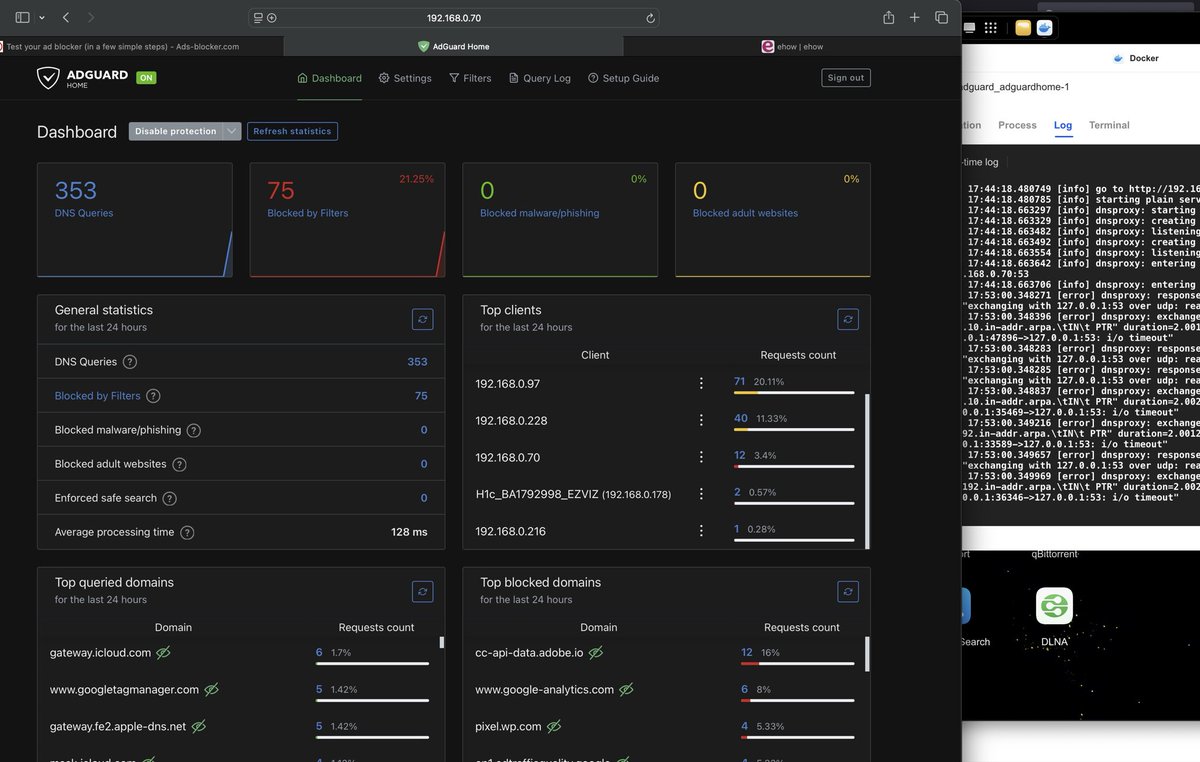Switch to the ehow | ehow tab
The height and width of the screenshot is (762, 1200).
pos(791,46)
